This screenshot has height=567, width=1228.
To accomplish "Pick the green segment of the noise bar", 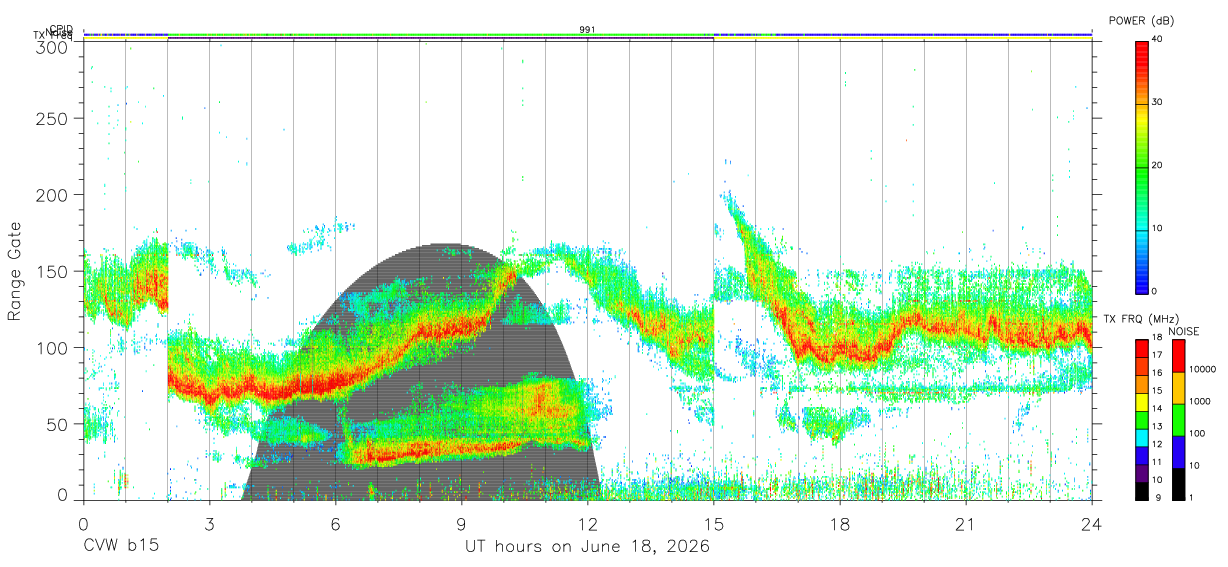I will (x=1177, y=420).
